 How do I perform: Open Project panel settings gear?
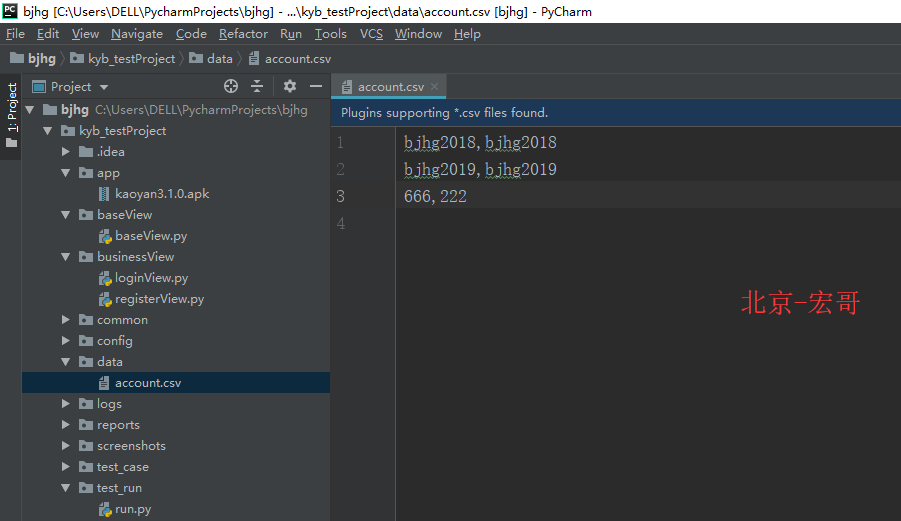(290, 87)
